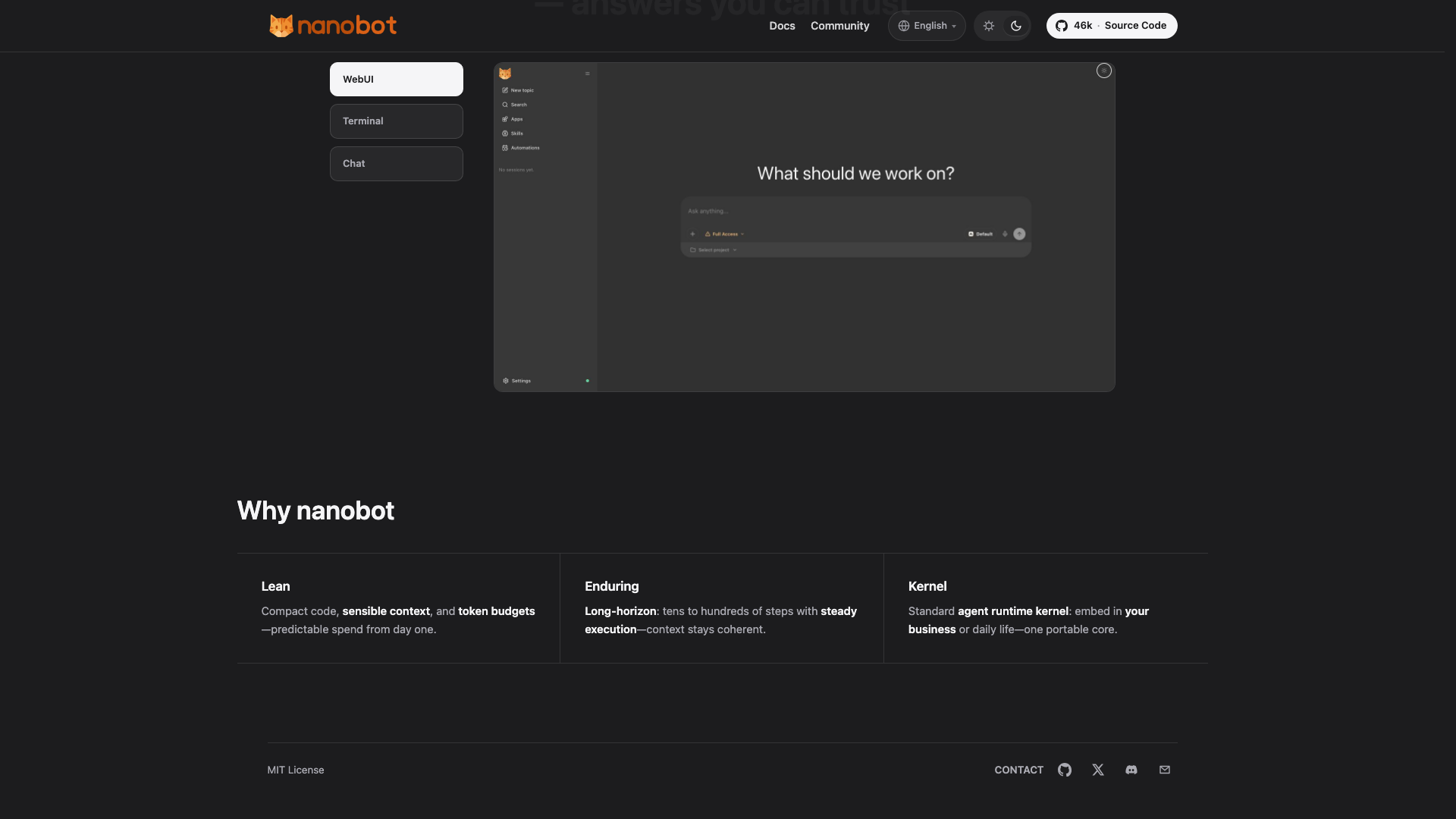The height and width of the screenshot is (819, 1456).
Task: Open the Docs page
Action: (x=782, y=26)
